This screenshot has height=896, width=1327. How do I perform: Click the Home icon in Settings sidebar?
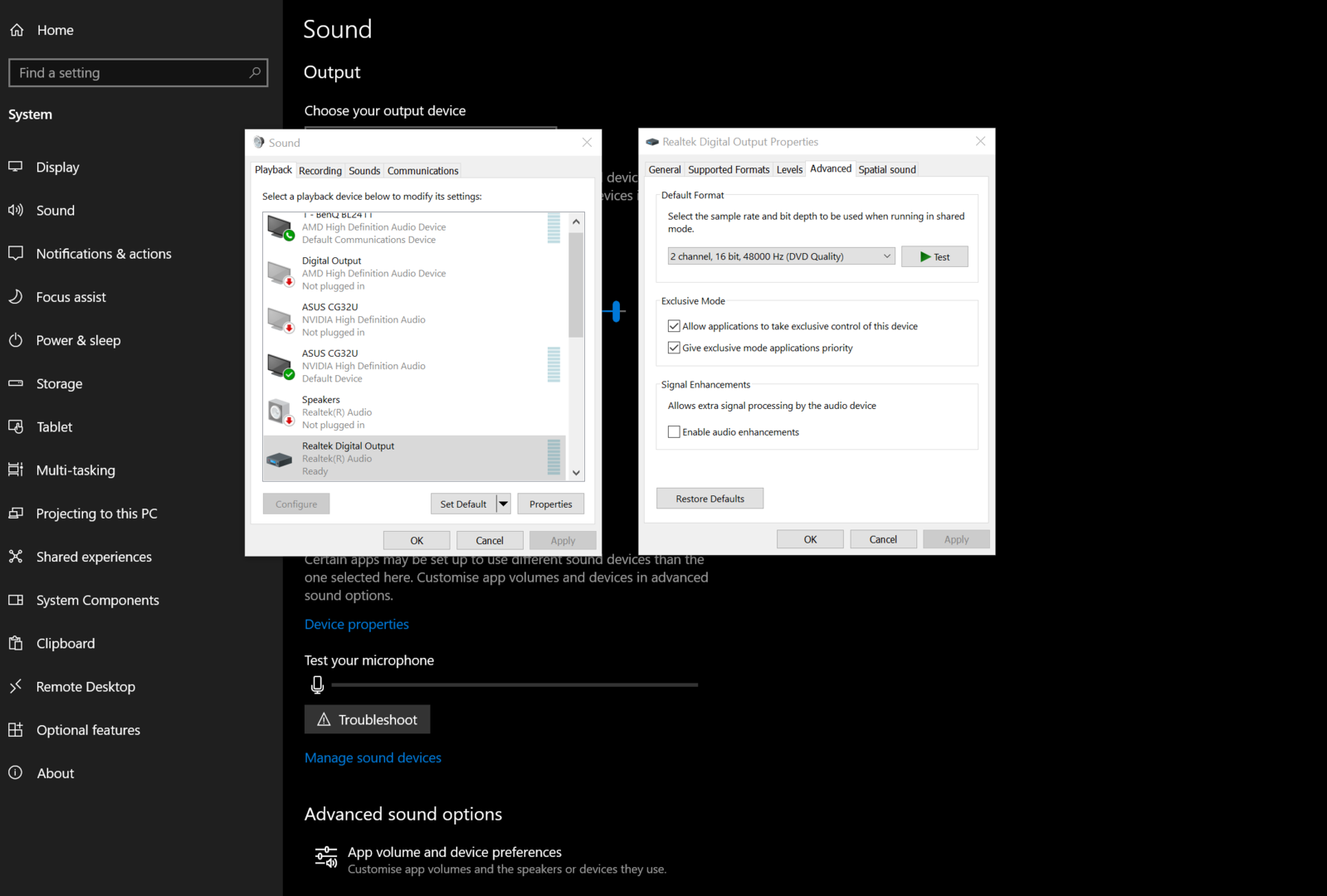pyautogui.click(x=17, y=30)
